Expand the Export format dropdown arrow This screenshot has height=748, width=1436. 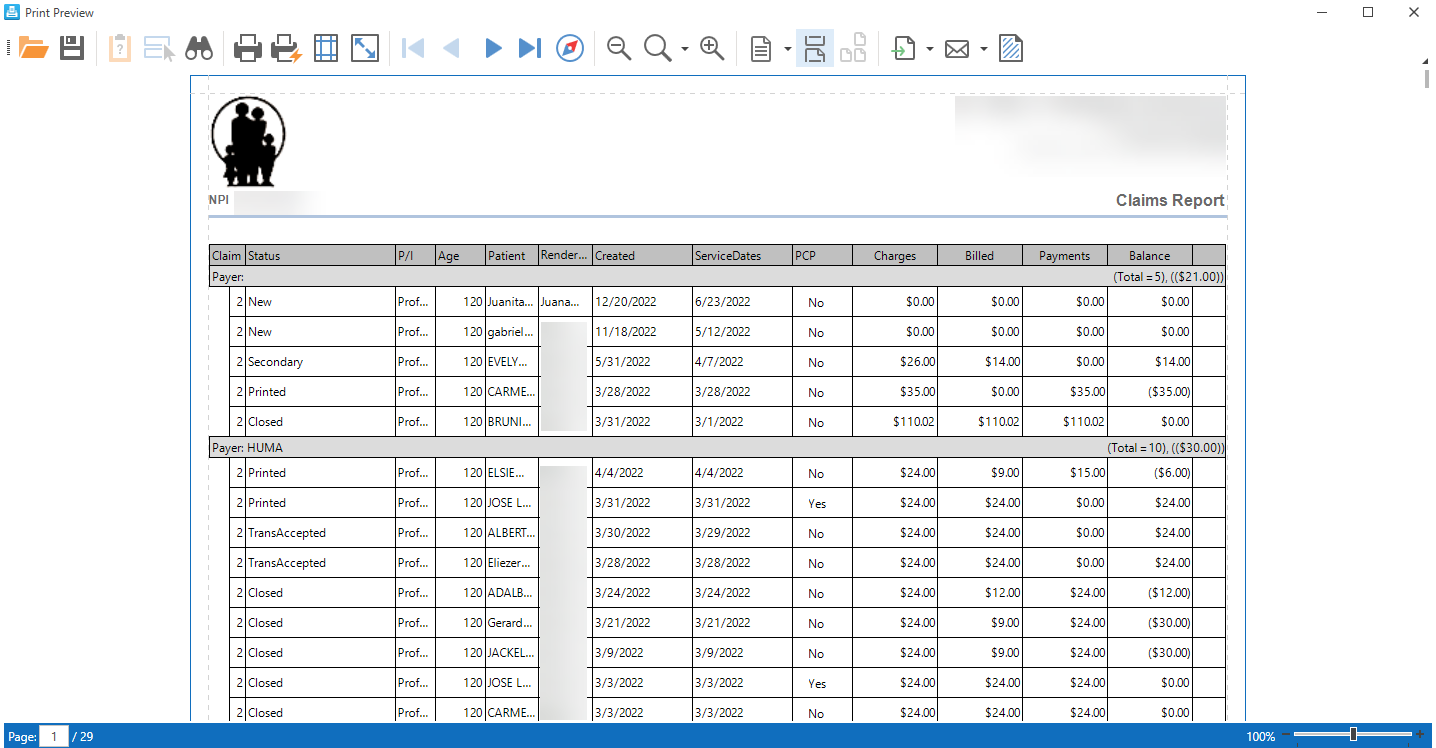coord(930,49)
